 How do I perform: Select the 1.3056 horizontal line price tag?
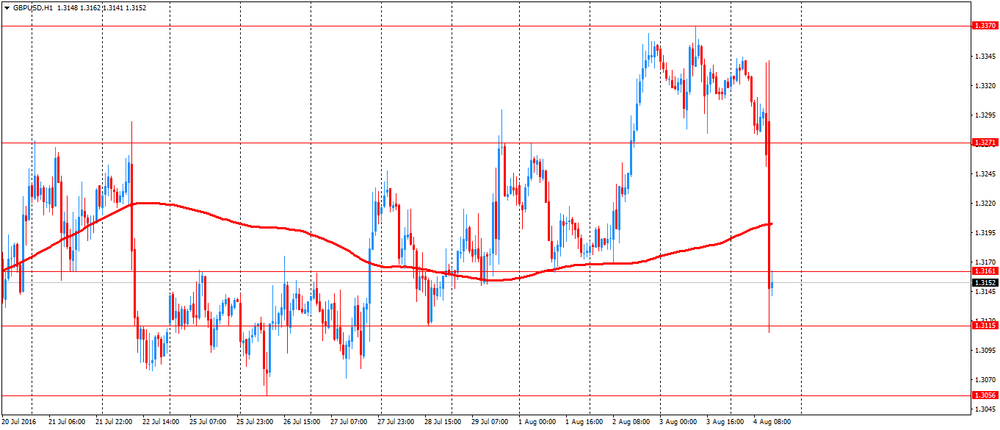pyautogui.click(x=983, y=396)
